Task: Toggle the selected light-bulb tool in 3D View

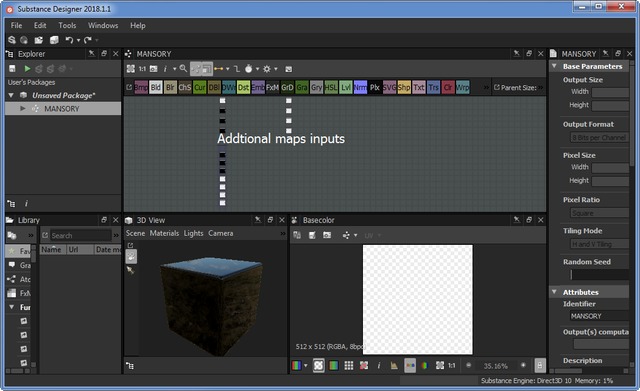Action: pyautogui.click(x=131, y=257)
